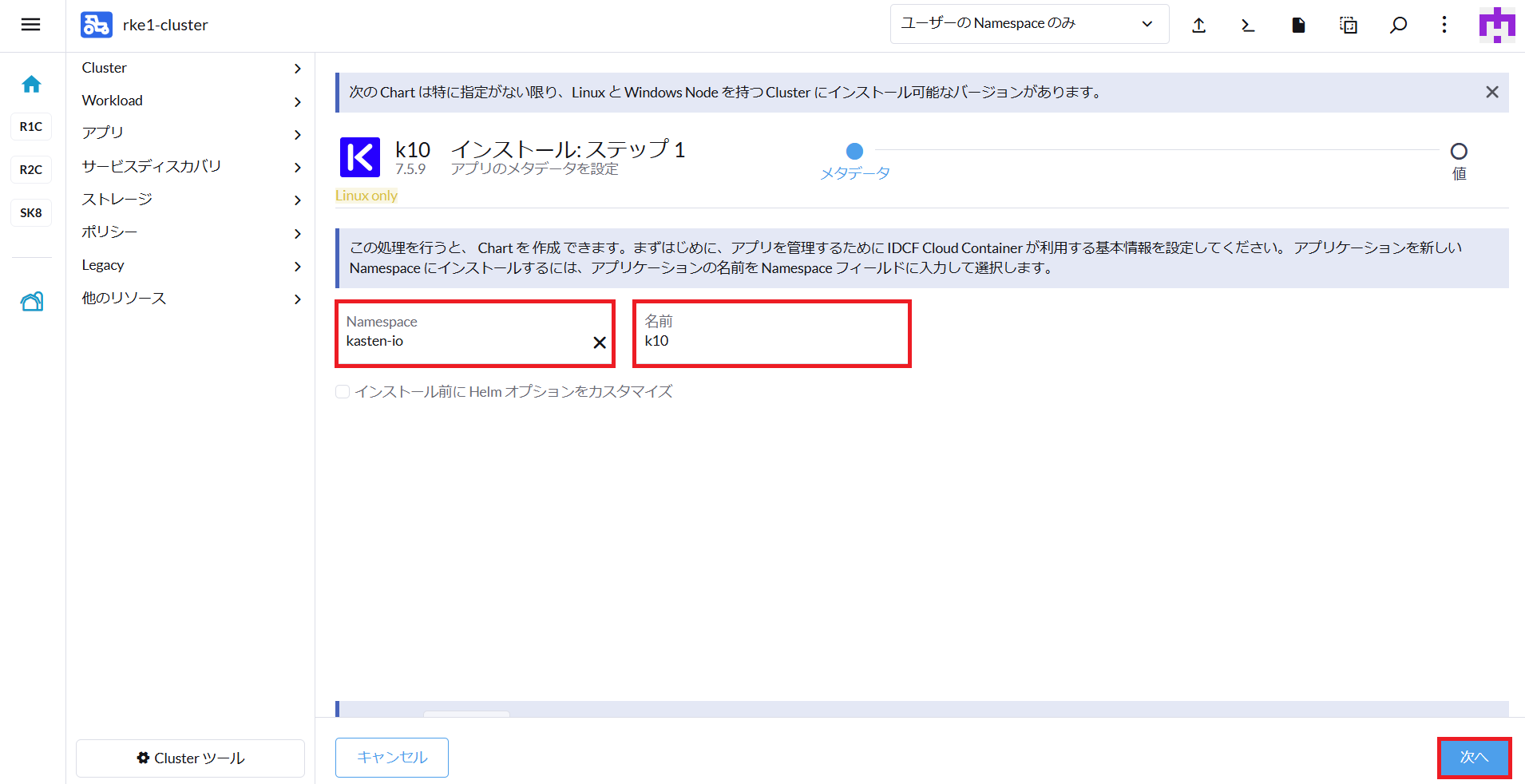Dismiss the Linux and Windows Node banner
The image size is (1525, 784).
click(x=1491, y=92)
